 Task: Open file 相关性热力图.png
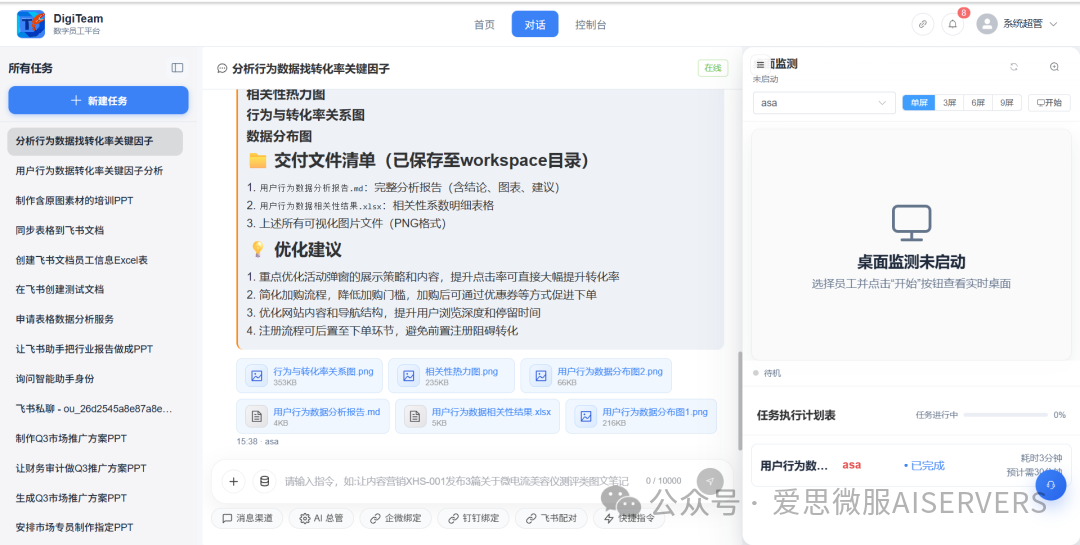451,376
